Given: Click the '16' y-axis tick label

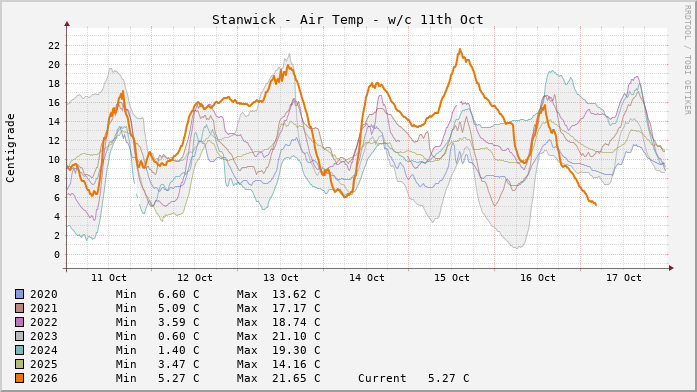Looking at the screenshot, I should [x=54, y=103].
